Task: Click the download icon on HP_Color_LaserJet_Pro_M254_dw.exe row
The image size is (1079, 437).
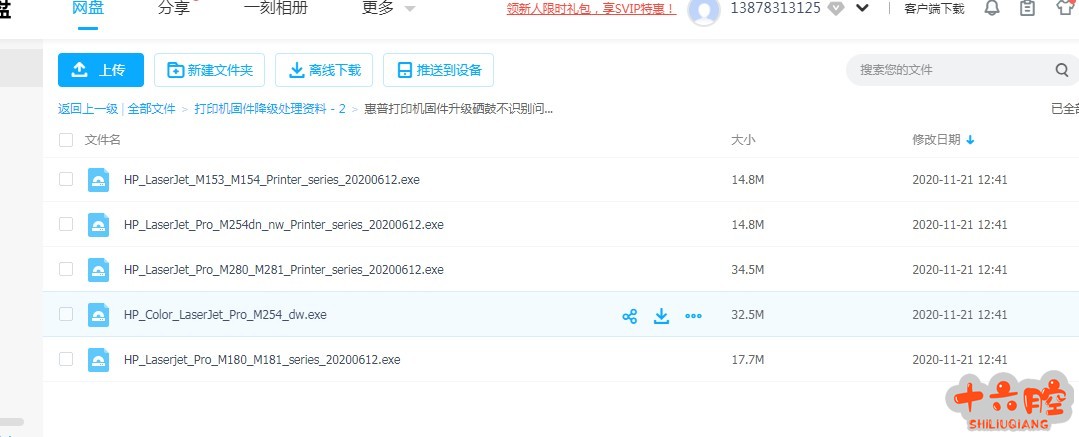Action: coord(661,316)
